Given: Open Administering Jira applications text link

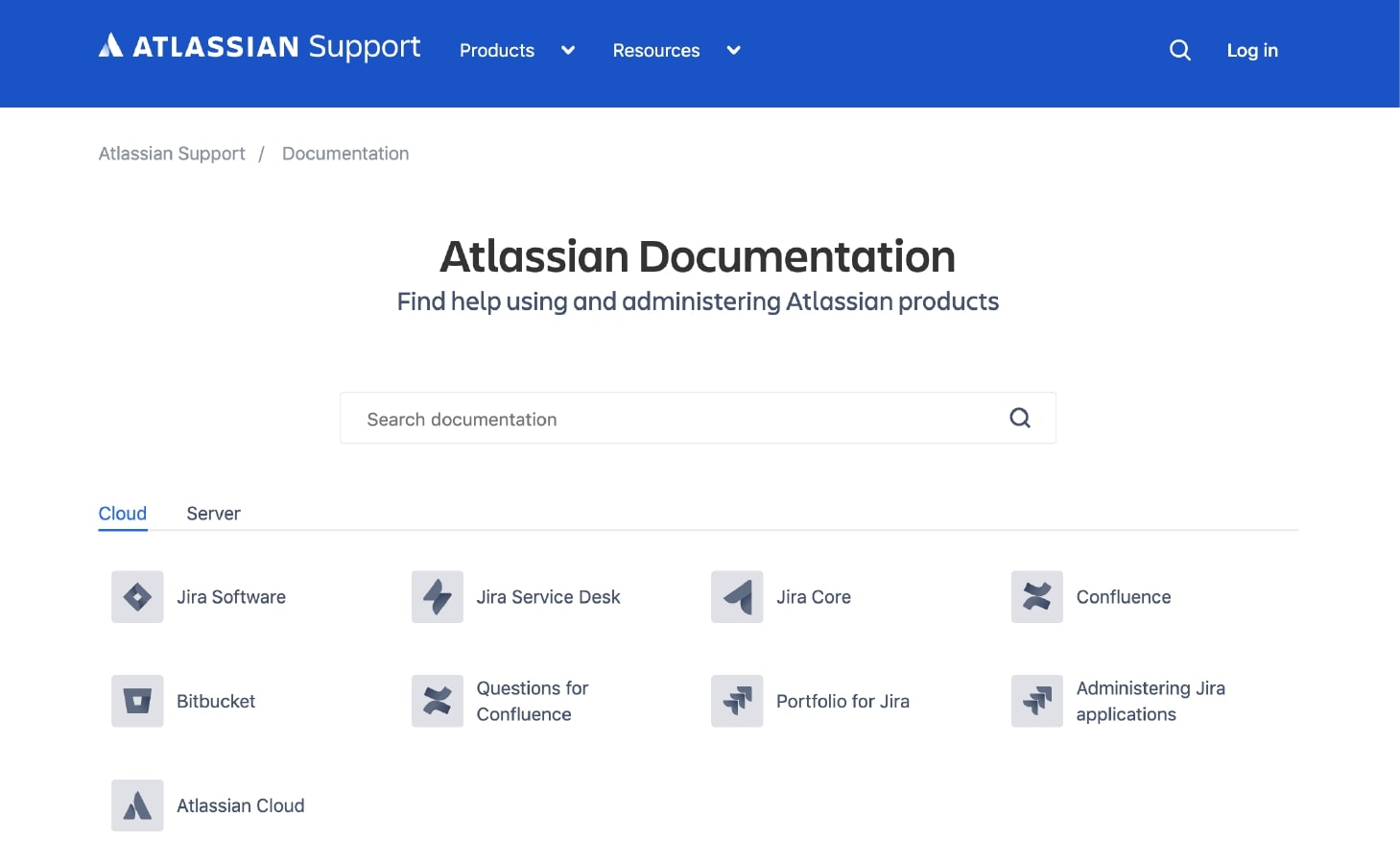Looking at the screenshot, I should [x=1151, y=701].
